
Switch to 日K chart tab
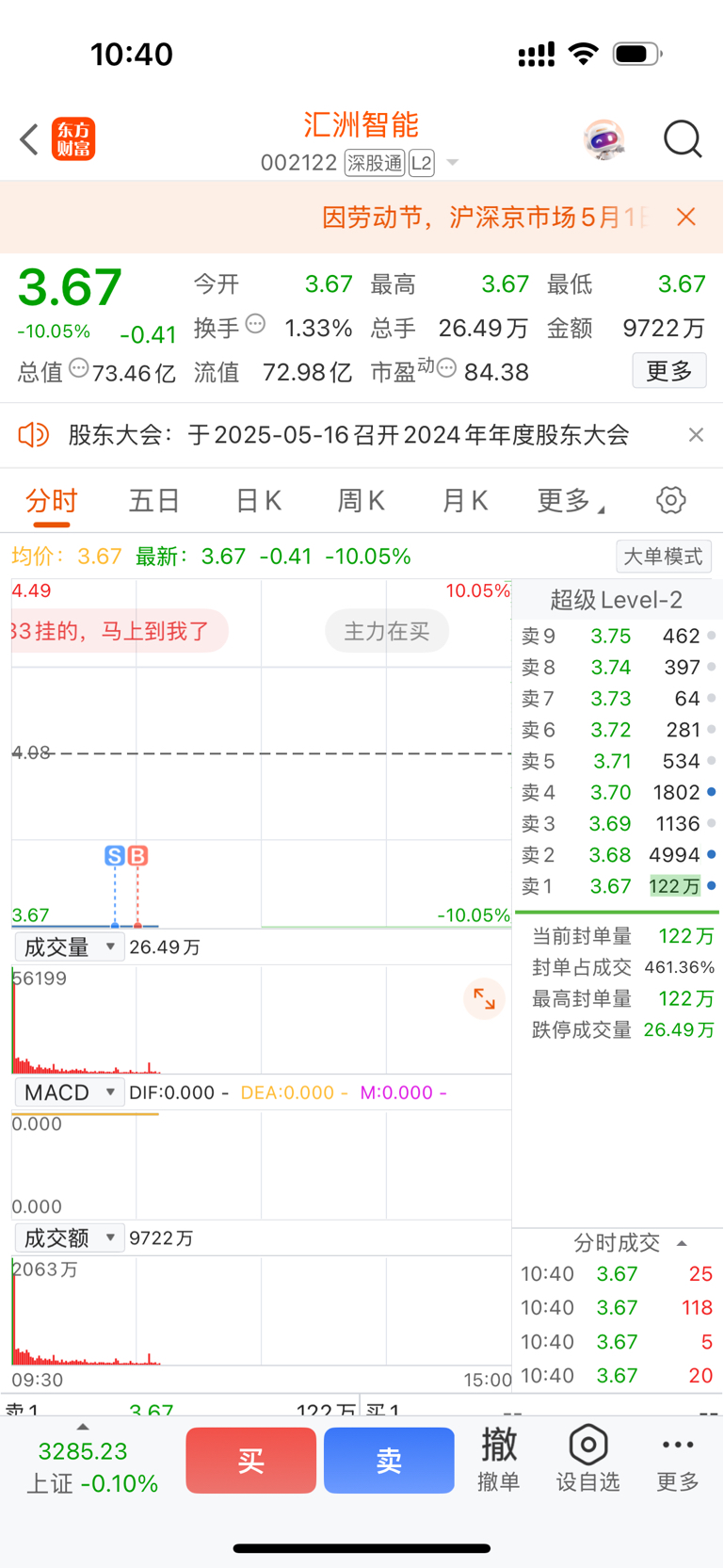point(259,500)
